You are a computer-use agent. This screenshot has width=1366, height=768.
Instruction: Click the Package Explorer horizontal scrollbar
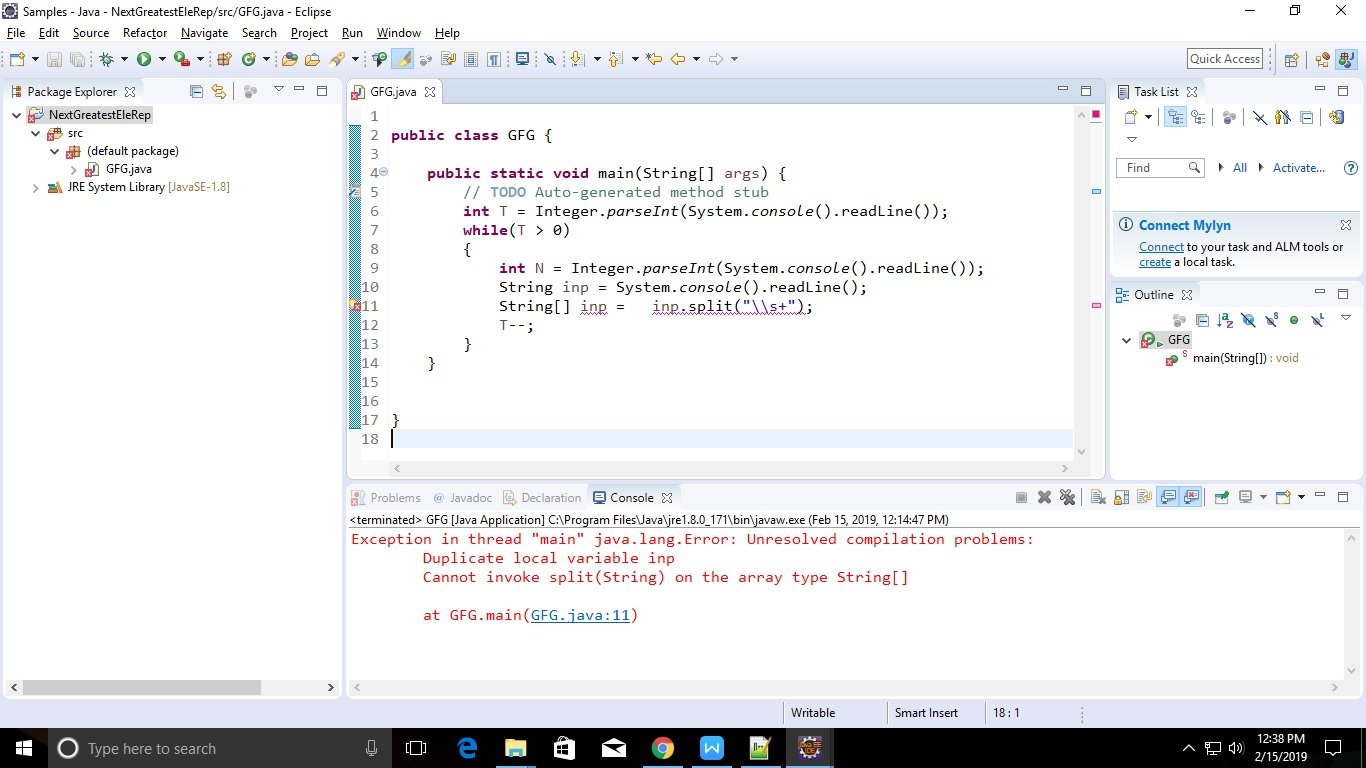(x=142, y=688)
